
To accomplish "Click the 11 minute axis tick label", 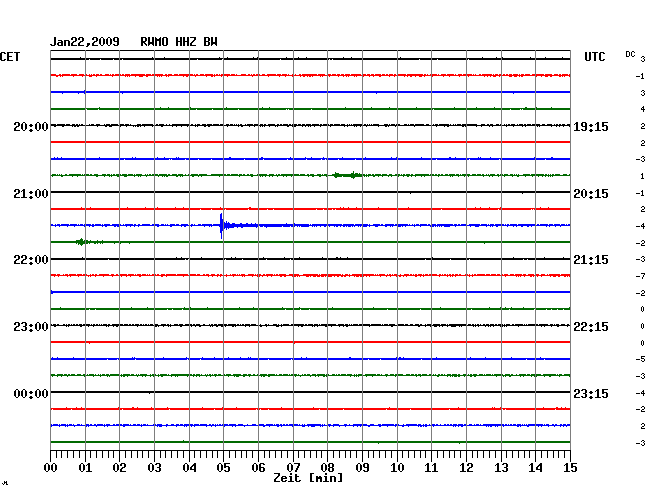I will click(x=431, y=467).
